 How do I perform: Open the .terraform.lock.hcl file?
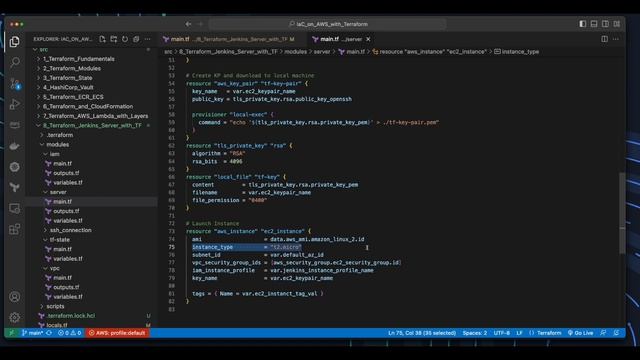click(71, 316)
